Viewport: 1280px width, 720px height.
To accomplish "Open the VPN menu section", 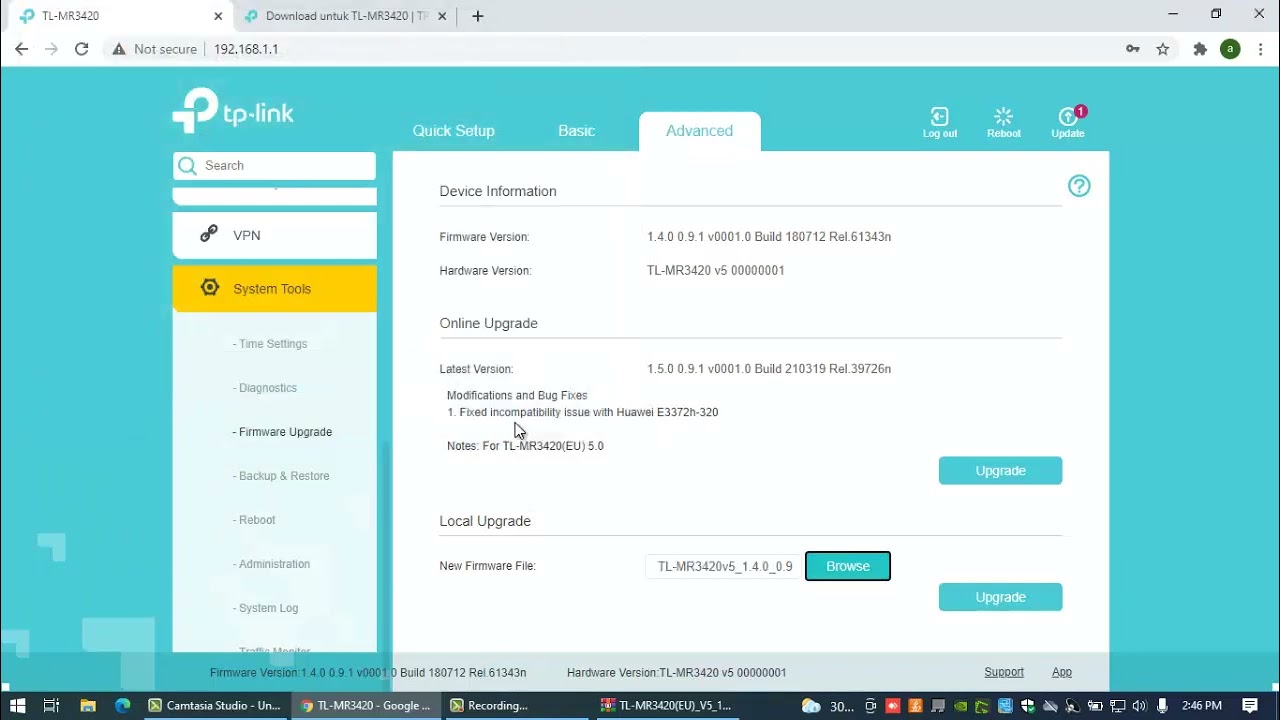I will tap(274, 235).
